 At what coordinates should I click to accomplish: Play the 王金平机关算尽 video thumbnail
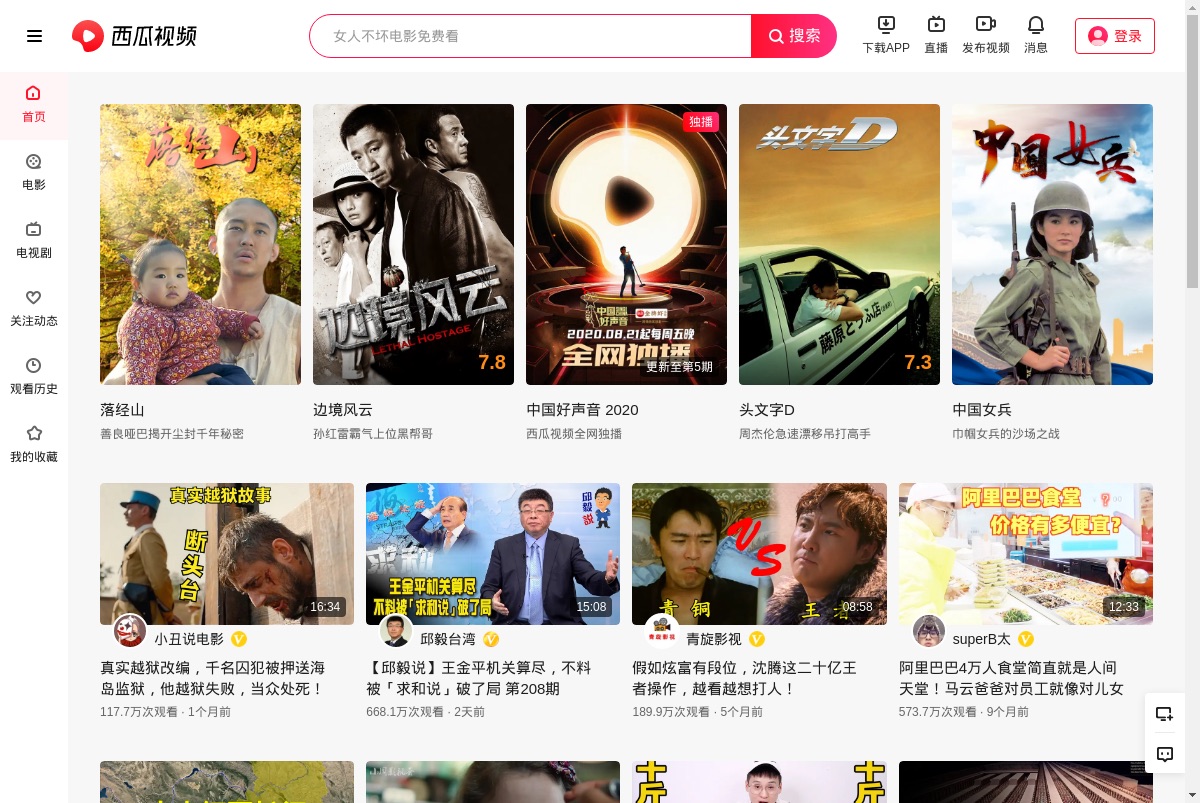pyautogui.click(x=493, y=554)
